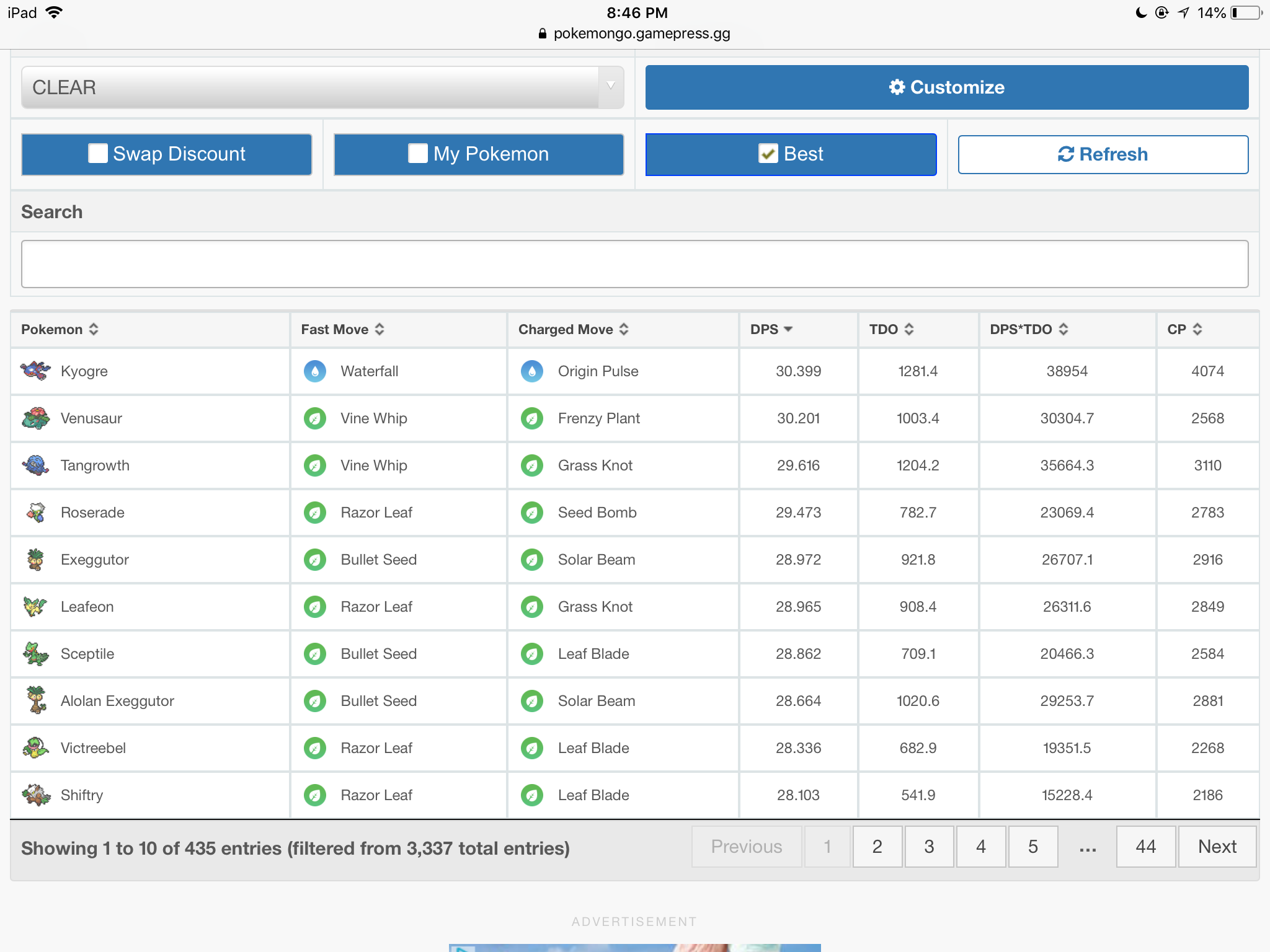Tap the battery indicator in status bar
Image resolution: width=1270 pixels, height=952 pixels.
(x=1246, y=13)
